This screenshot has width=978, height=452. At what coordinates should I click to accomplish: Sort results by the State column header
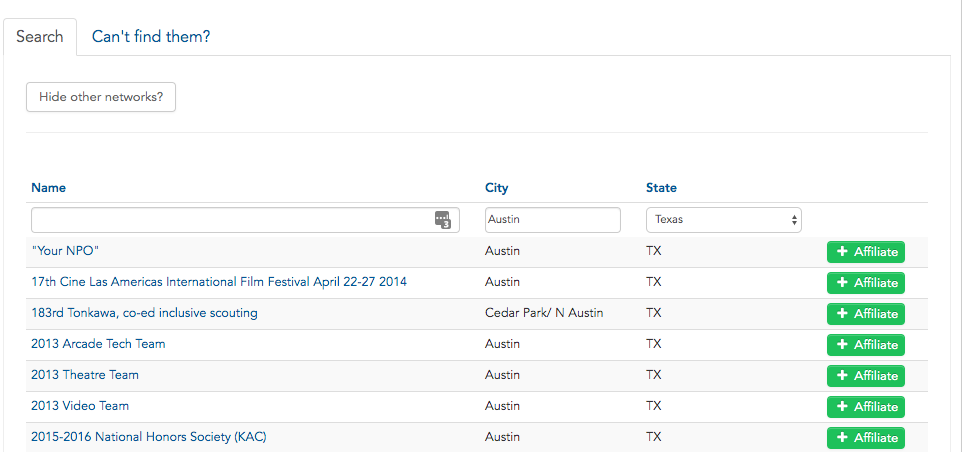tap(661, 188)
